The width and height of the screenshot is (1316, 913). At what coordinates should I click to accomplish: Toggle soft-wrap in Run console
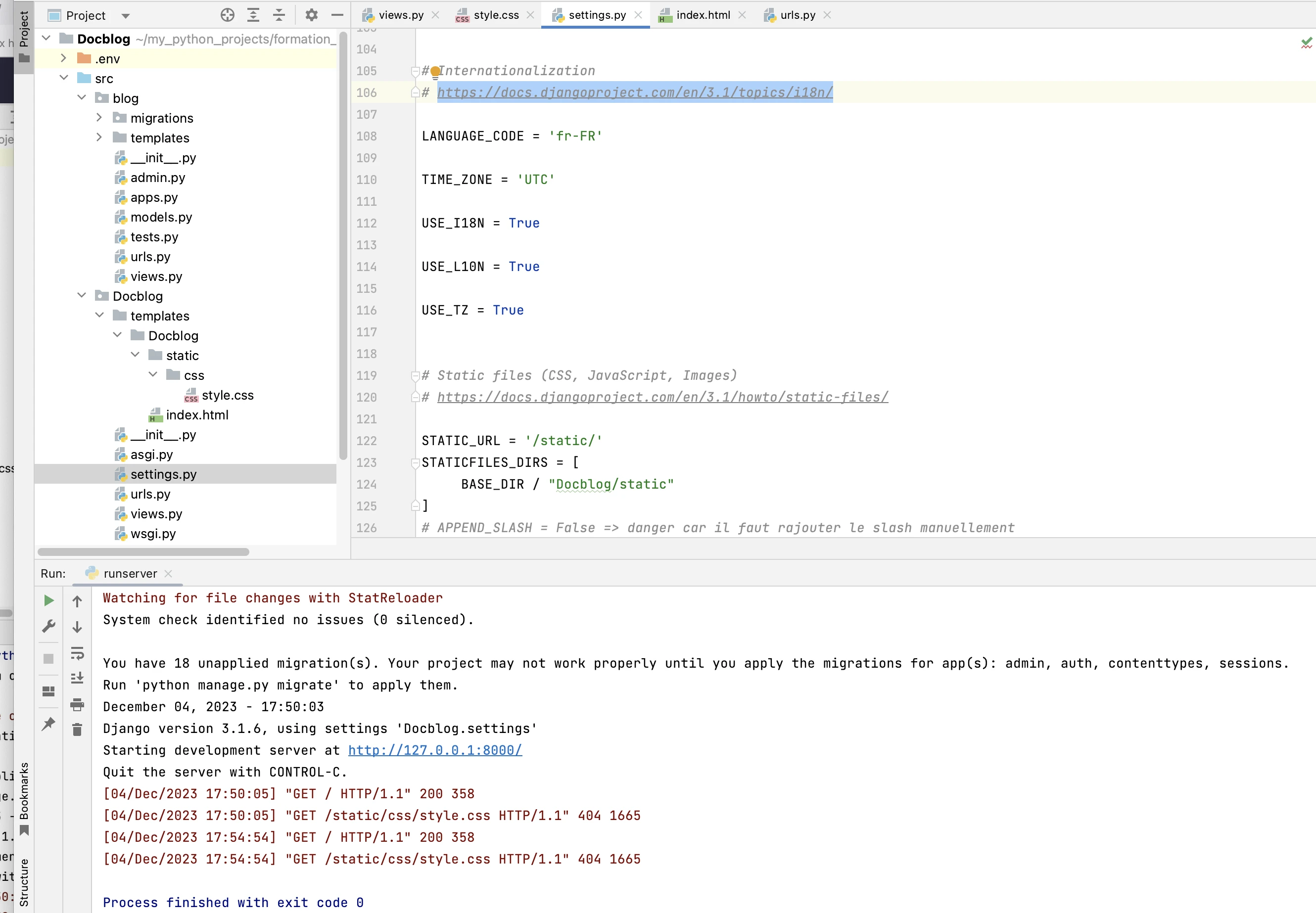coord(77,653)
